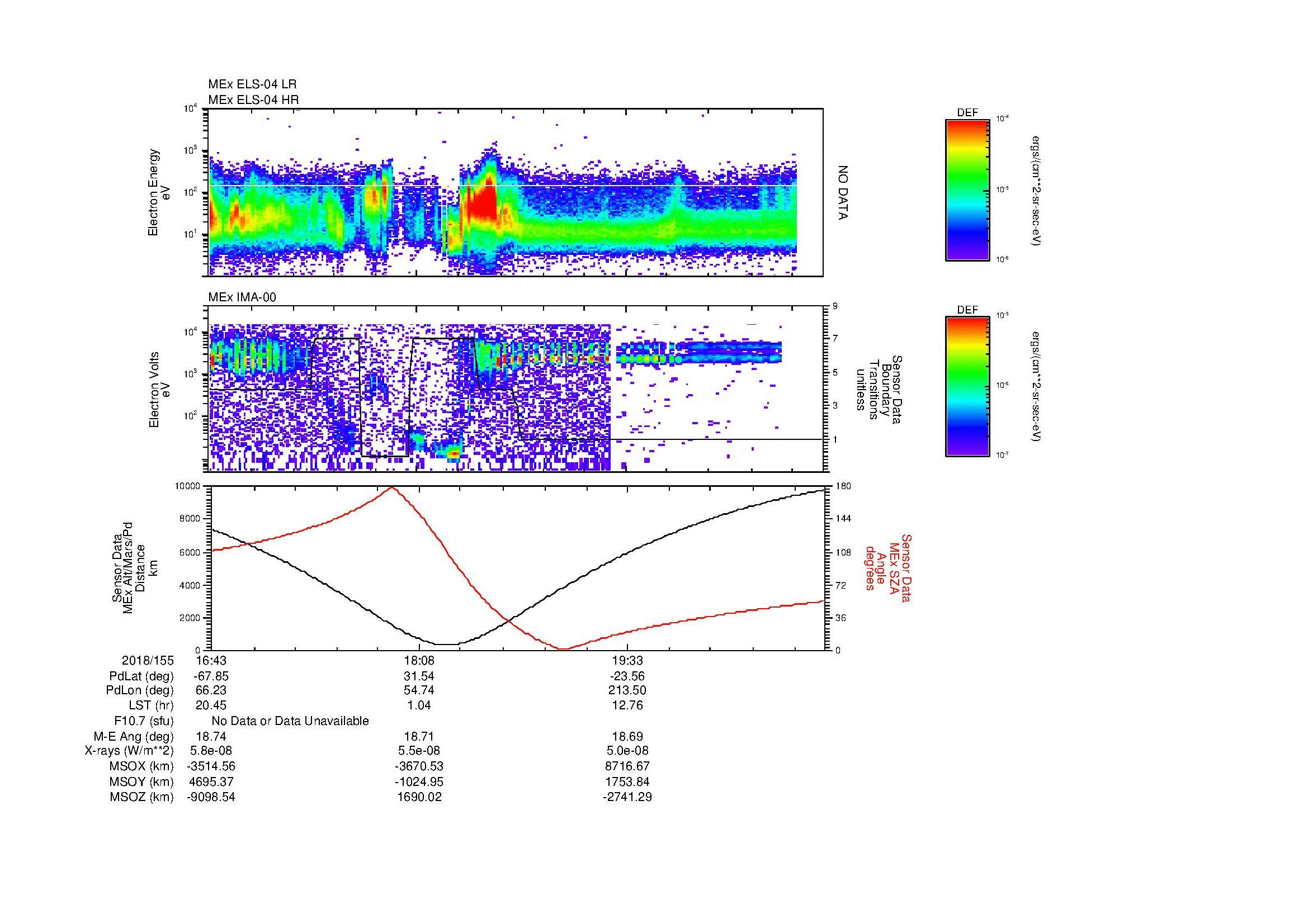This screenshot has height=924, width=1308.
Task: Click the 'Electron Energy eV' axis label
Action: coord(159,192)
